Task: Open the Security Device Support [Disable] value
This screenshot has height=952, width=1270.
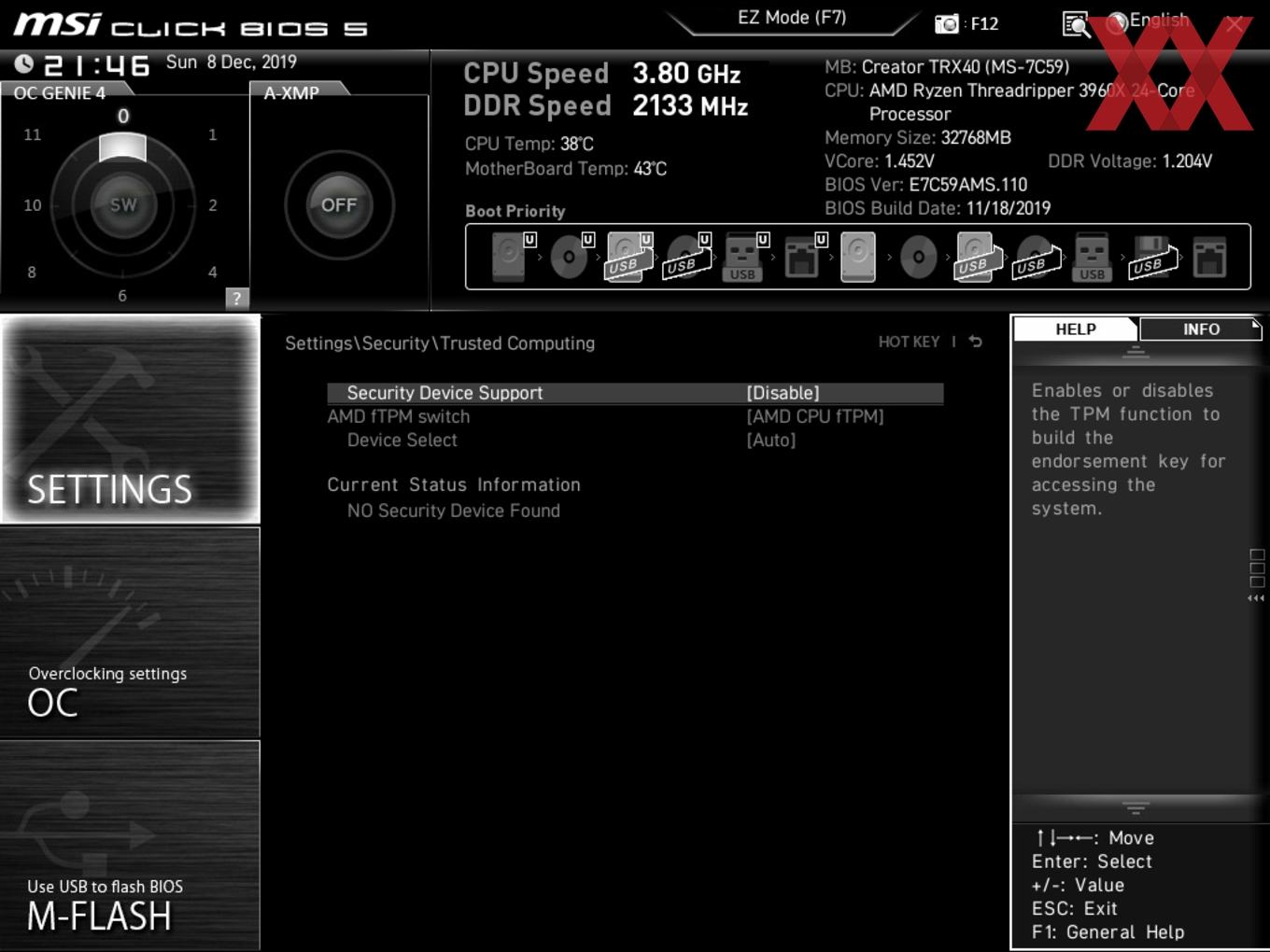Action: [783, 393]
